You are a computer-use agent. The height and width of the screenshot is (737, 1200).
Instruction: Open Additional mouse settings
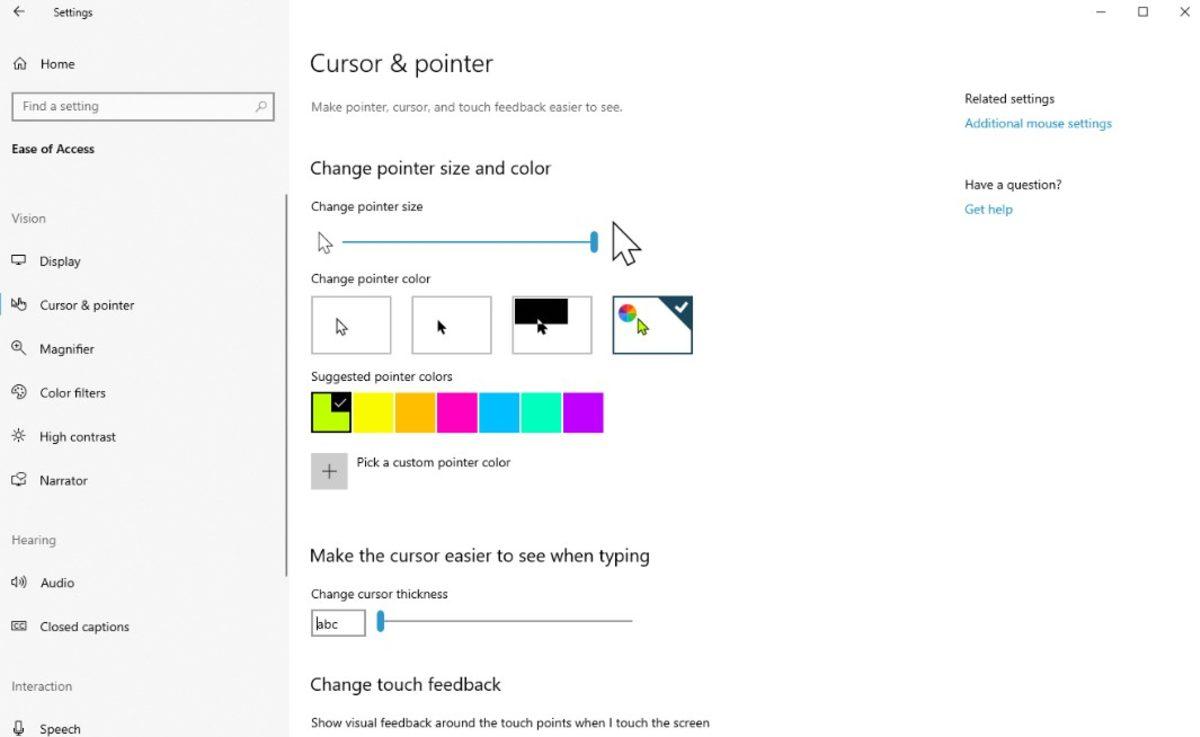(x=1037, y=123)
